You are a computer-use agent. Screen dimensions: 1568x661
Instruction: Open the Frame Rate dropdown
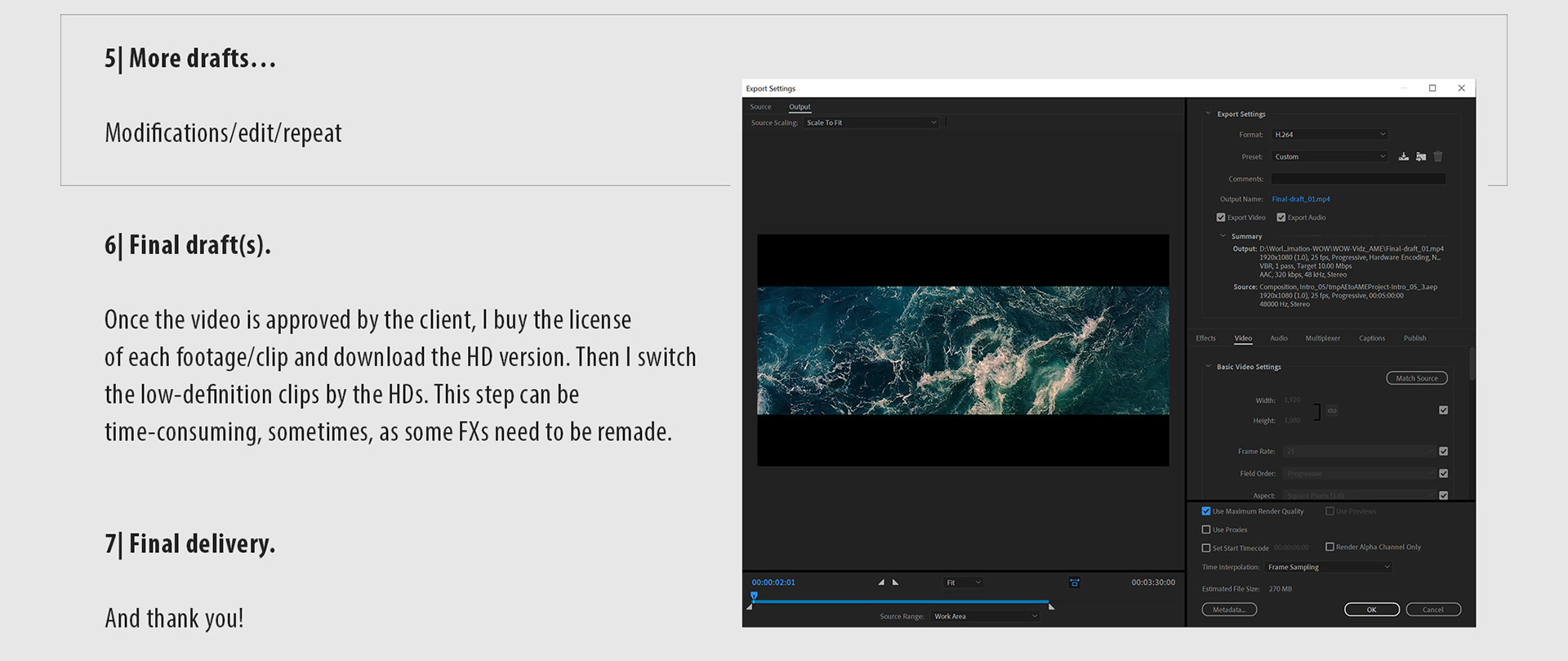[x=1359, y=451]
